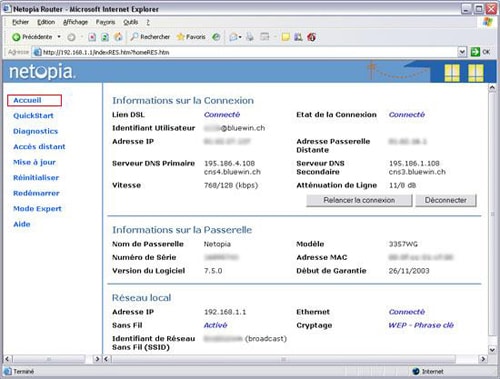The height and width of the screenshot is (379, 500).
Task: Click the Redémarrer sidebar link
Action: [36, 193]
